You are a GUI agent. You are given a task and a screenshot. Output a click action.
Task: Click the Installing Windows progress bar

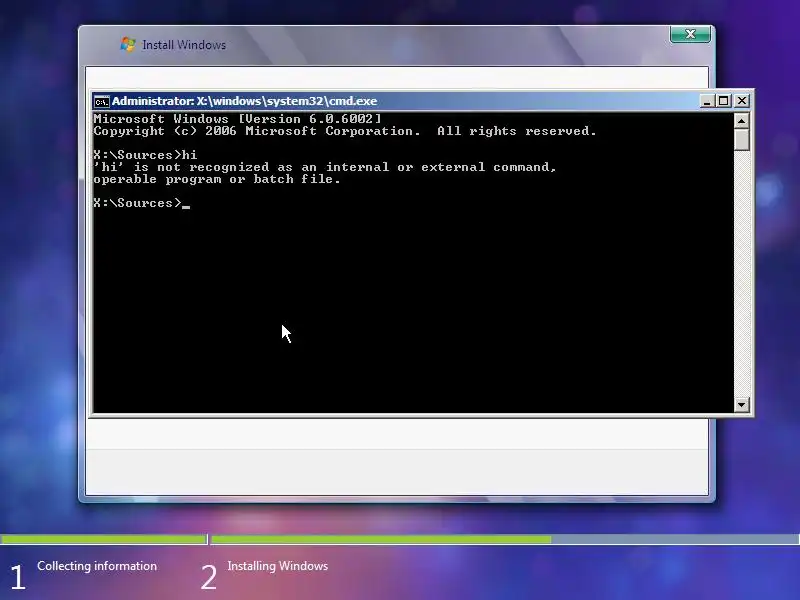pyautogui.click(x=505, y=539)
